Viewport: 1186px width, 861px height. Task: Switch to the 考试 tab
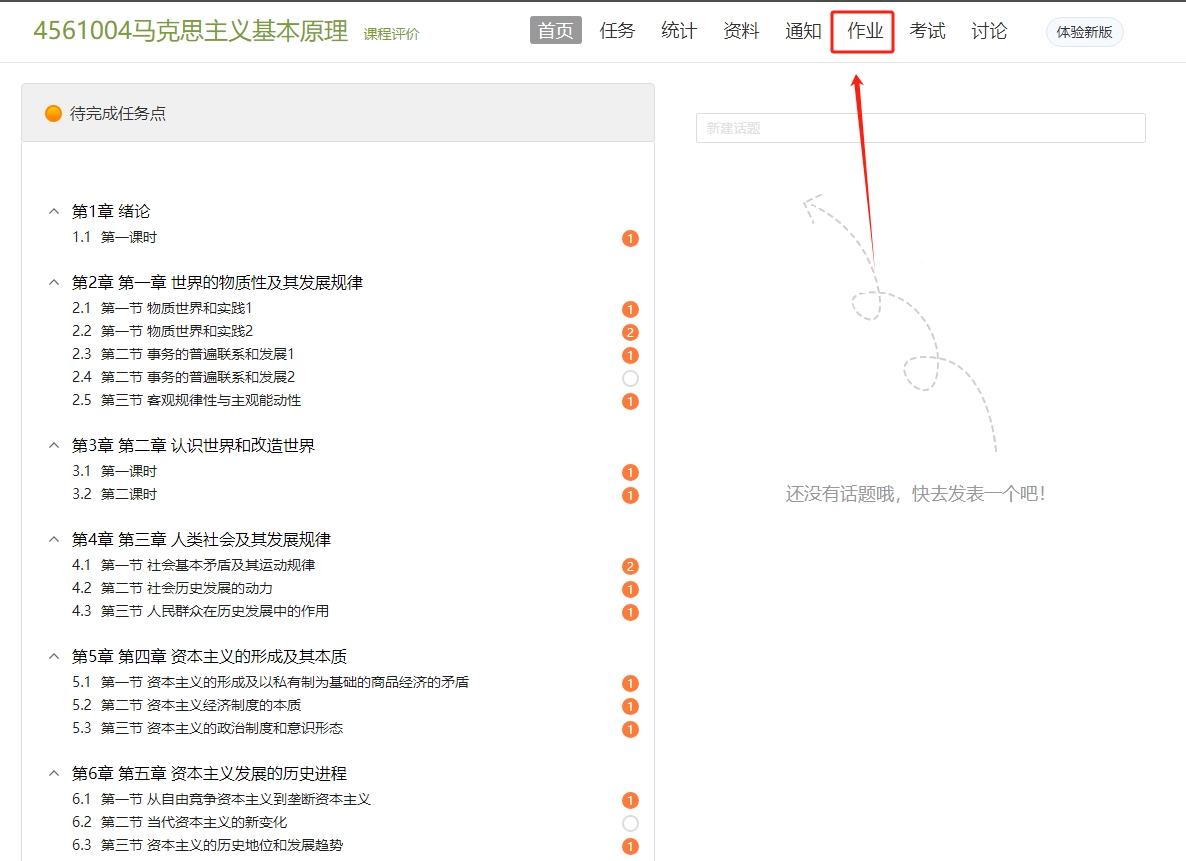927,31
